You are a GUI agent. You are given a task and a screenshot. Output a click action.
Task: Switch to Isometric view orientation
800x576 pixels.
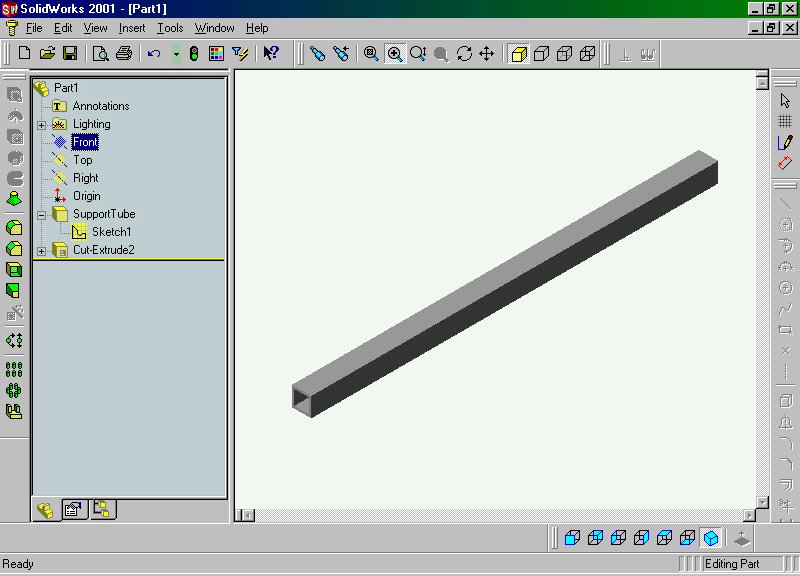(711, 538)
